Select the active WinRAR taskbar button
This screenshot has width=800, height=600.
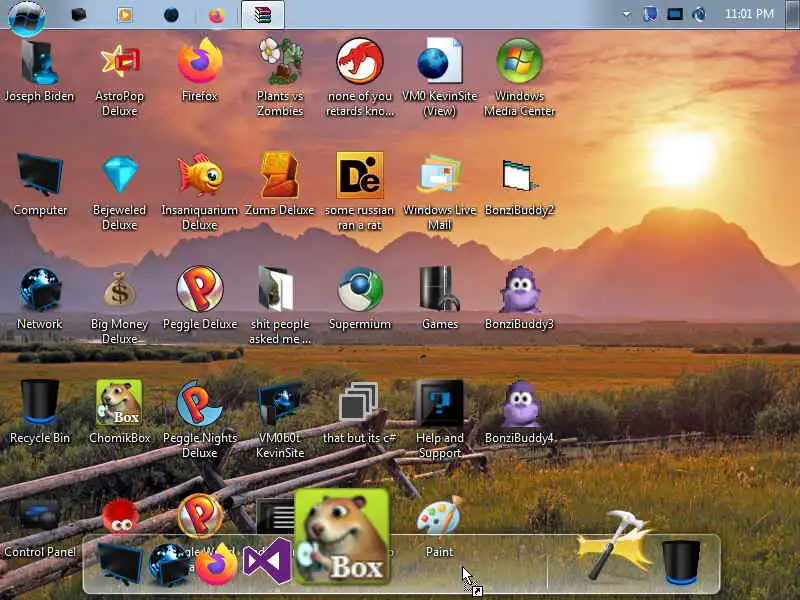[x=263, y=15]
